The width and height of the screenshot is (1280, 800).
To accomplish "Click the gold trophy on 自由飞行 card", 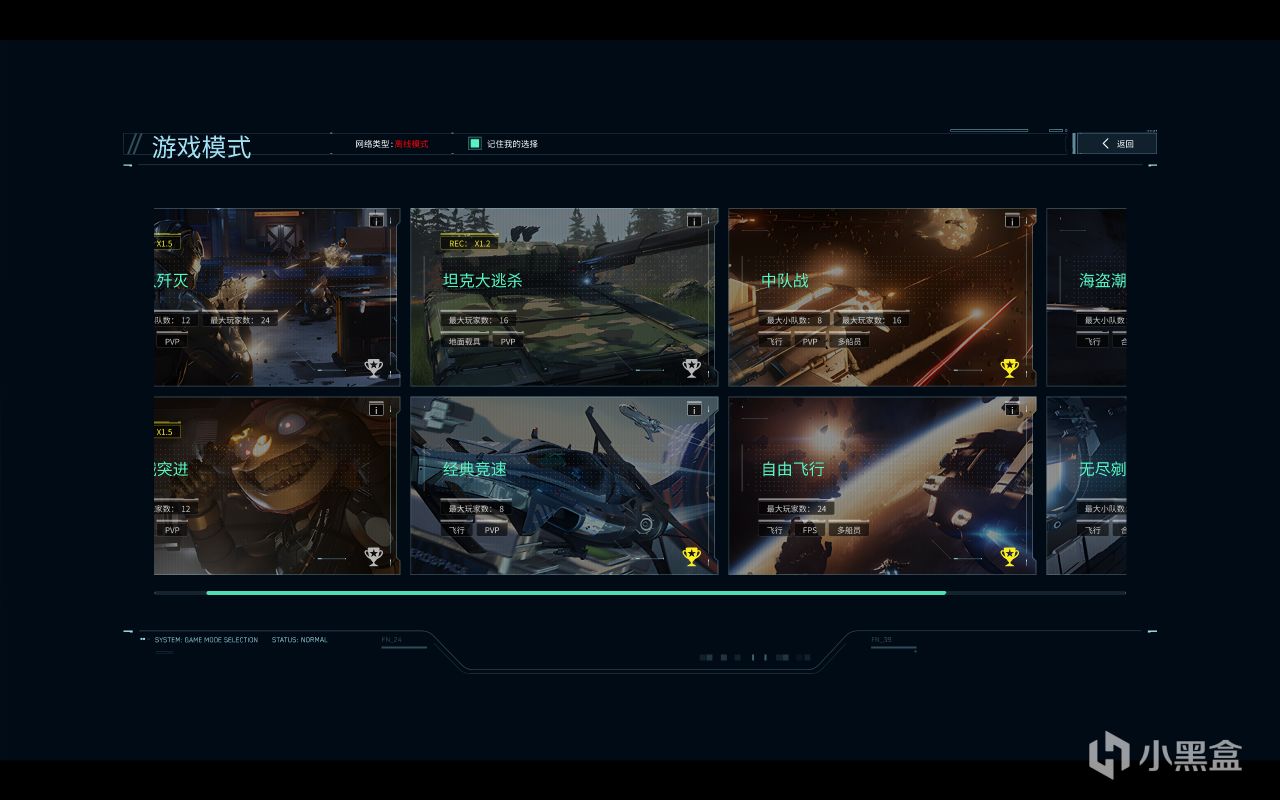I will click(1009, 556).
